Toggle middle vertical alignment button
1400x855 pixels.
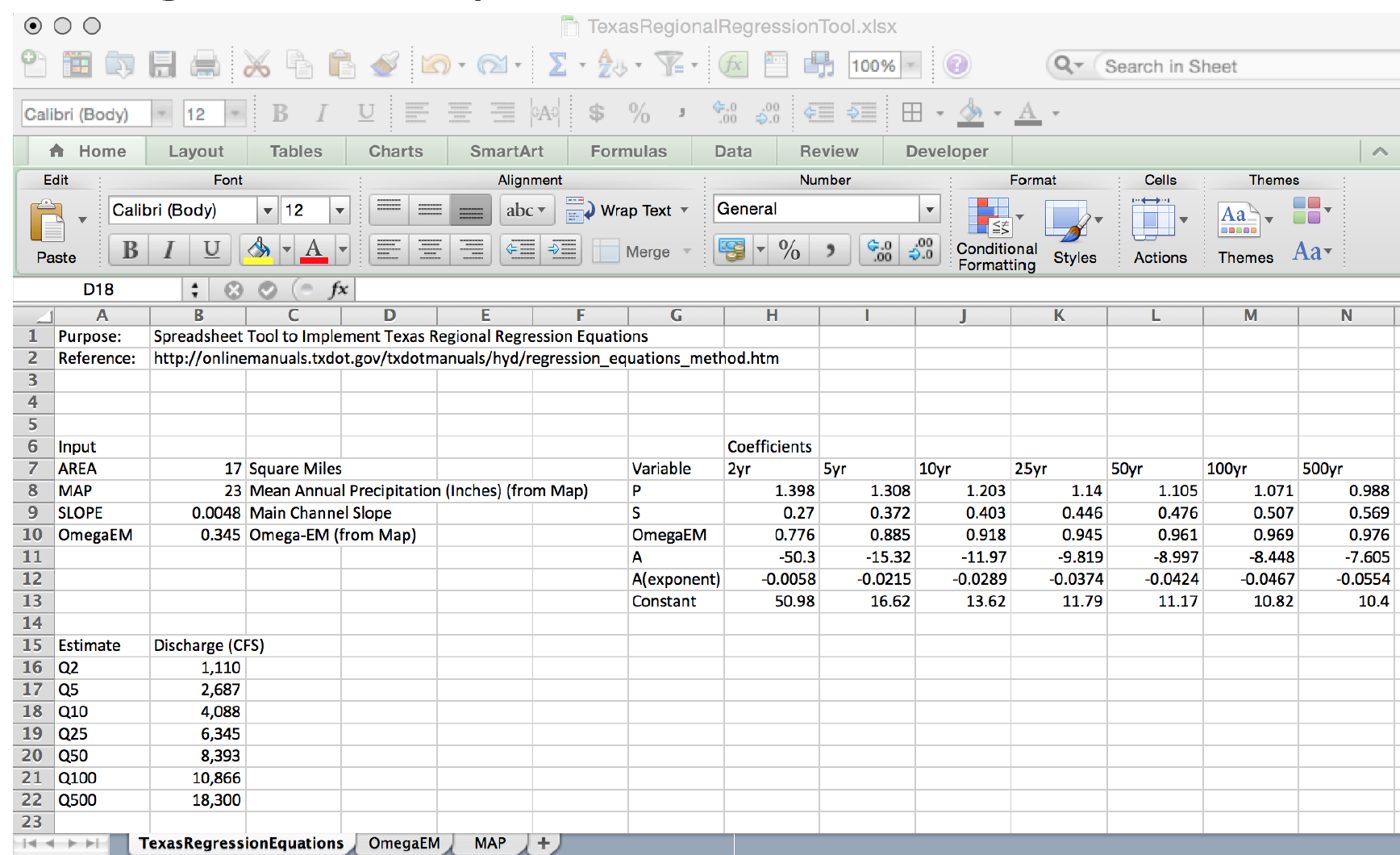point(430,210)
